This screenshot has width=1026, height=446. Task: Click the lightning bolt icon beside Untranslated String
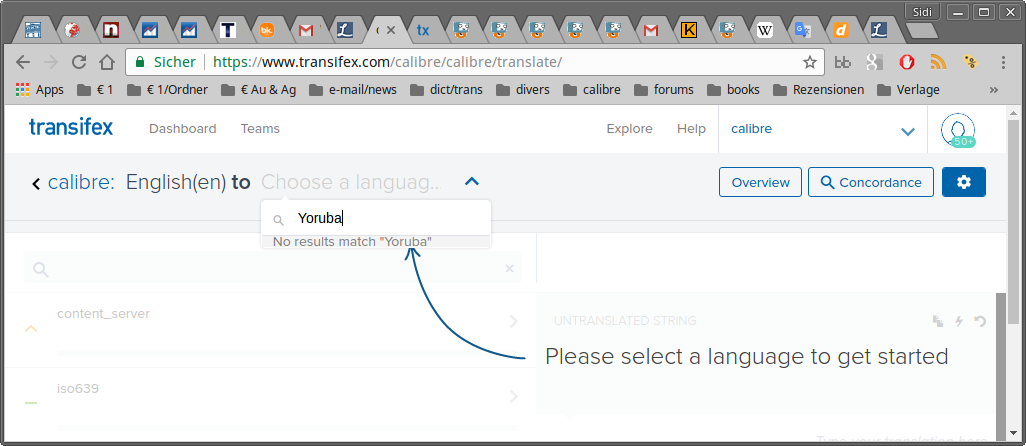pos(959,321)
